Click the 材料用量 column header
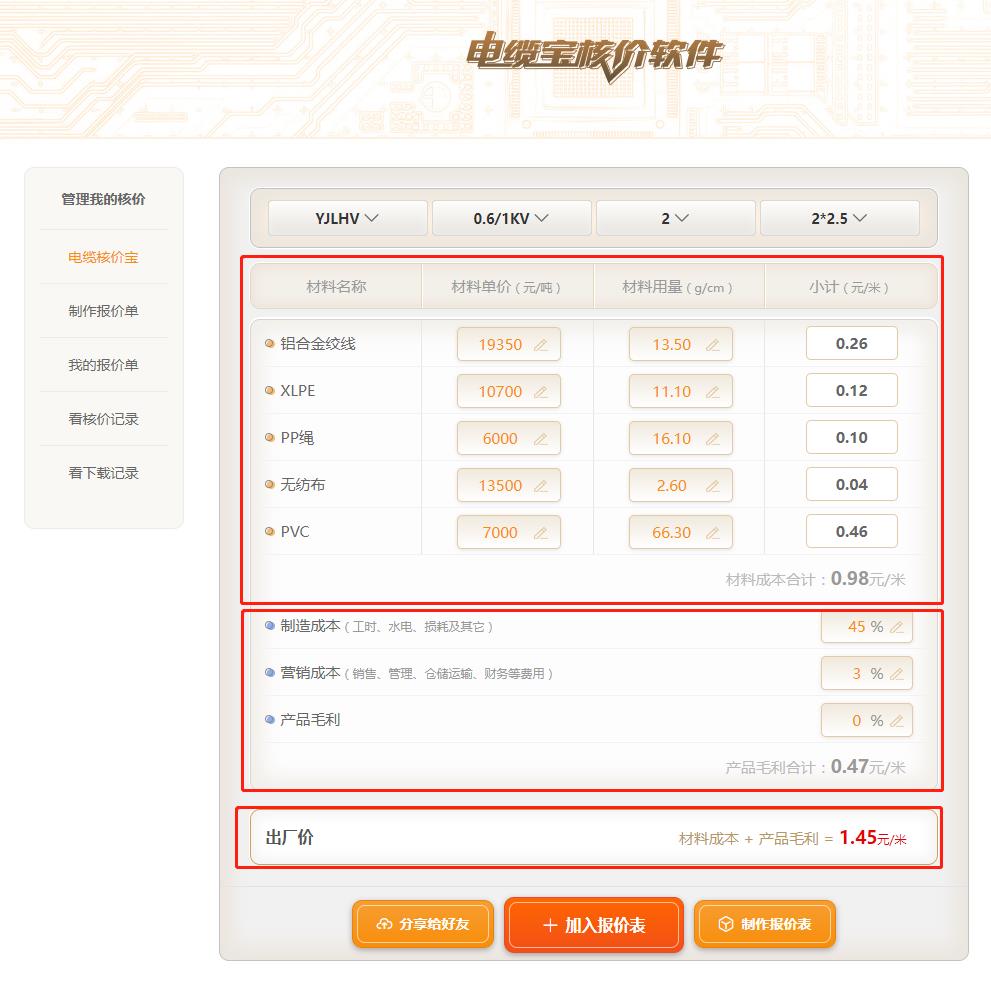This screenshot has width=991, height=989. [x=678, y=288]
